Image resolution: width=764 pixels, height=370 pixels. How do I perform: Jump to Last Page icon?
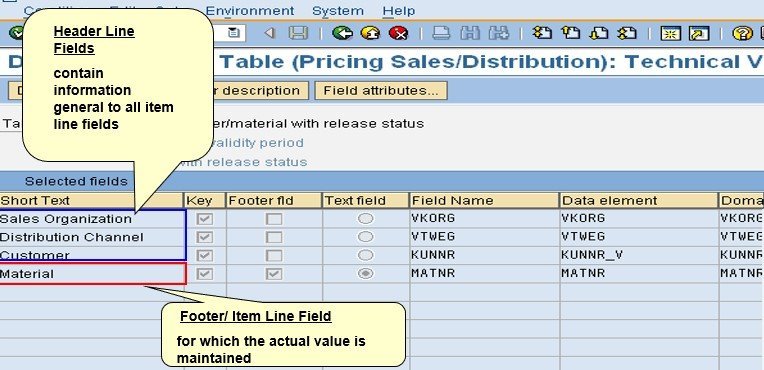[627, 33]
